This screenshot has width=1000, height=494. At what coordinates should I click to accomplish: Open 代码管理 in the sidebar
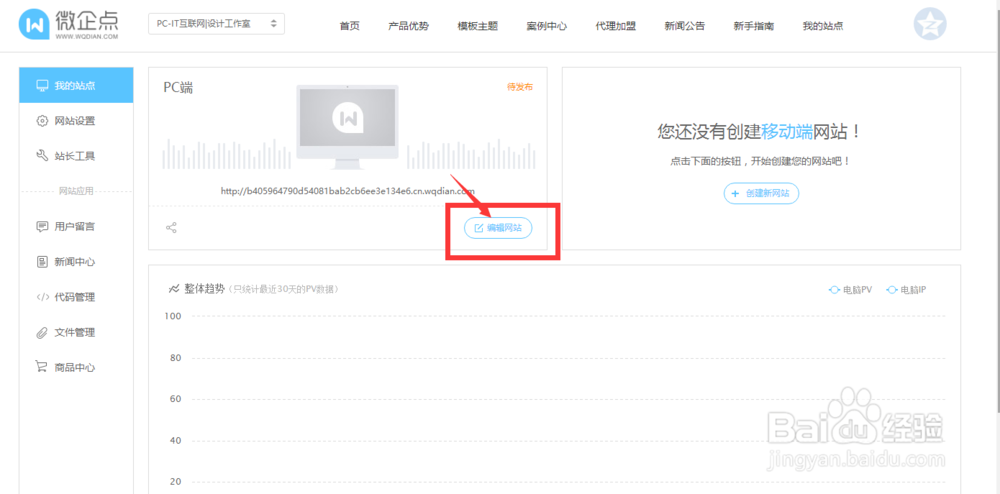77,297
